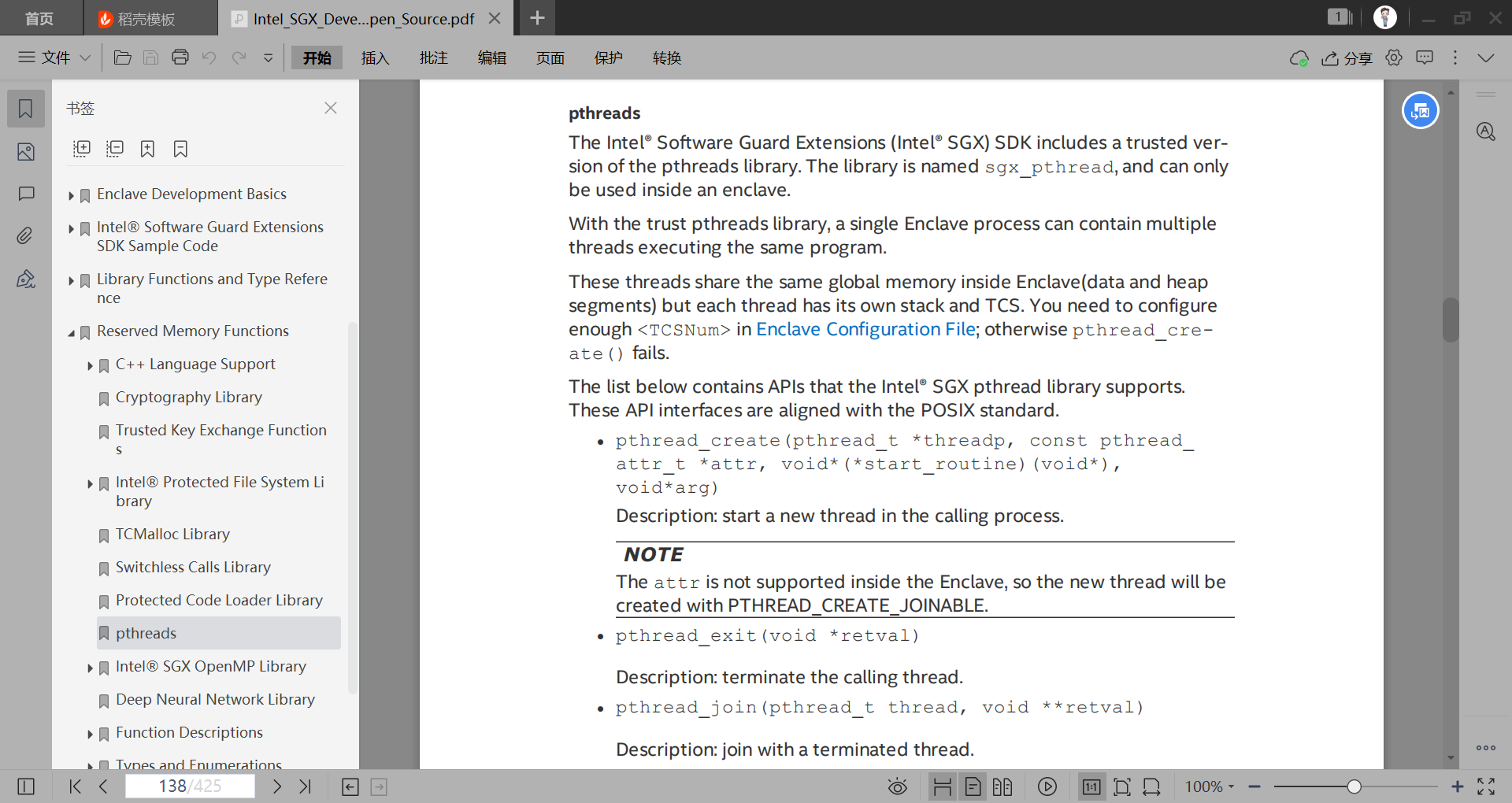
Task: Open the thumbnail panel in left sidebar
Action: [x=25, y=152]
